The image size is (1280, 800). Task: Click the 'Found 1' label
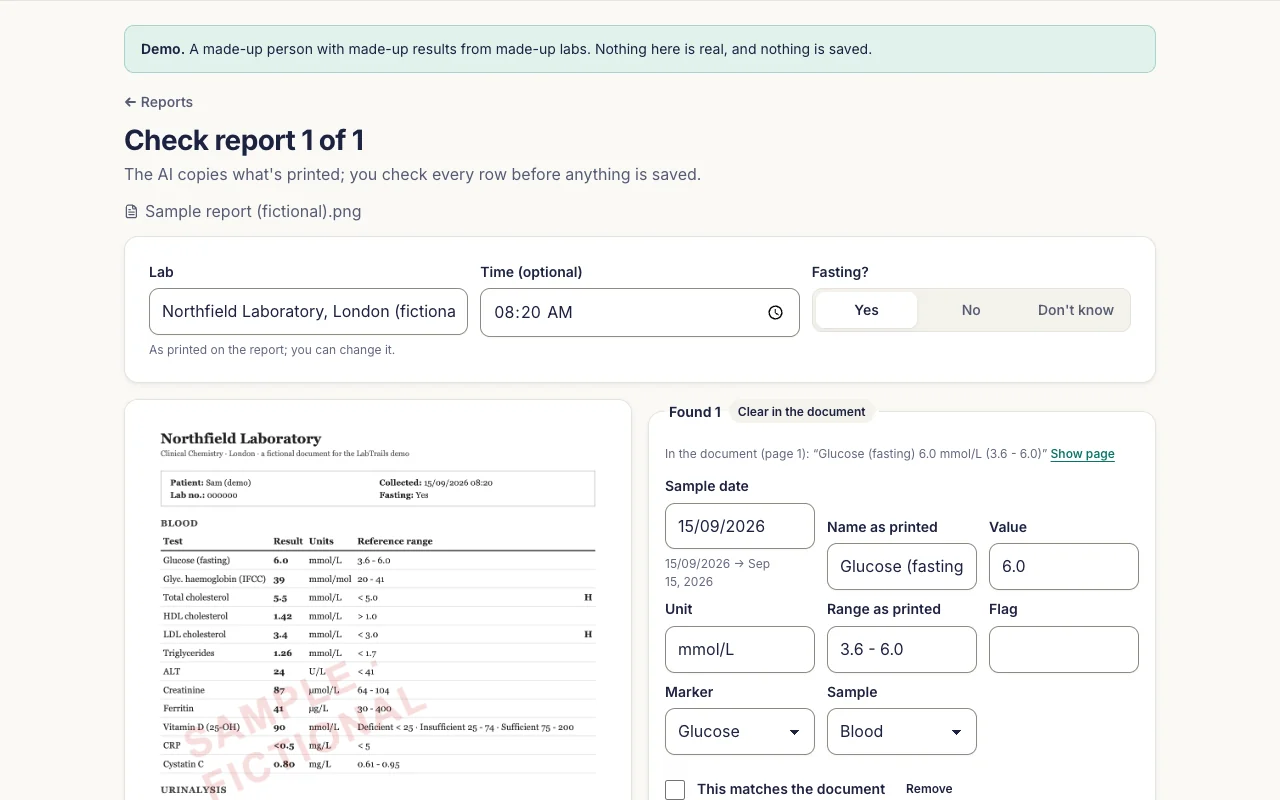695,412
